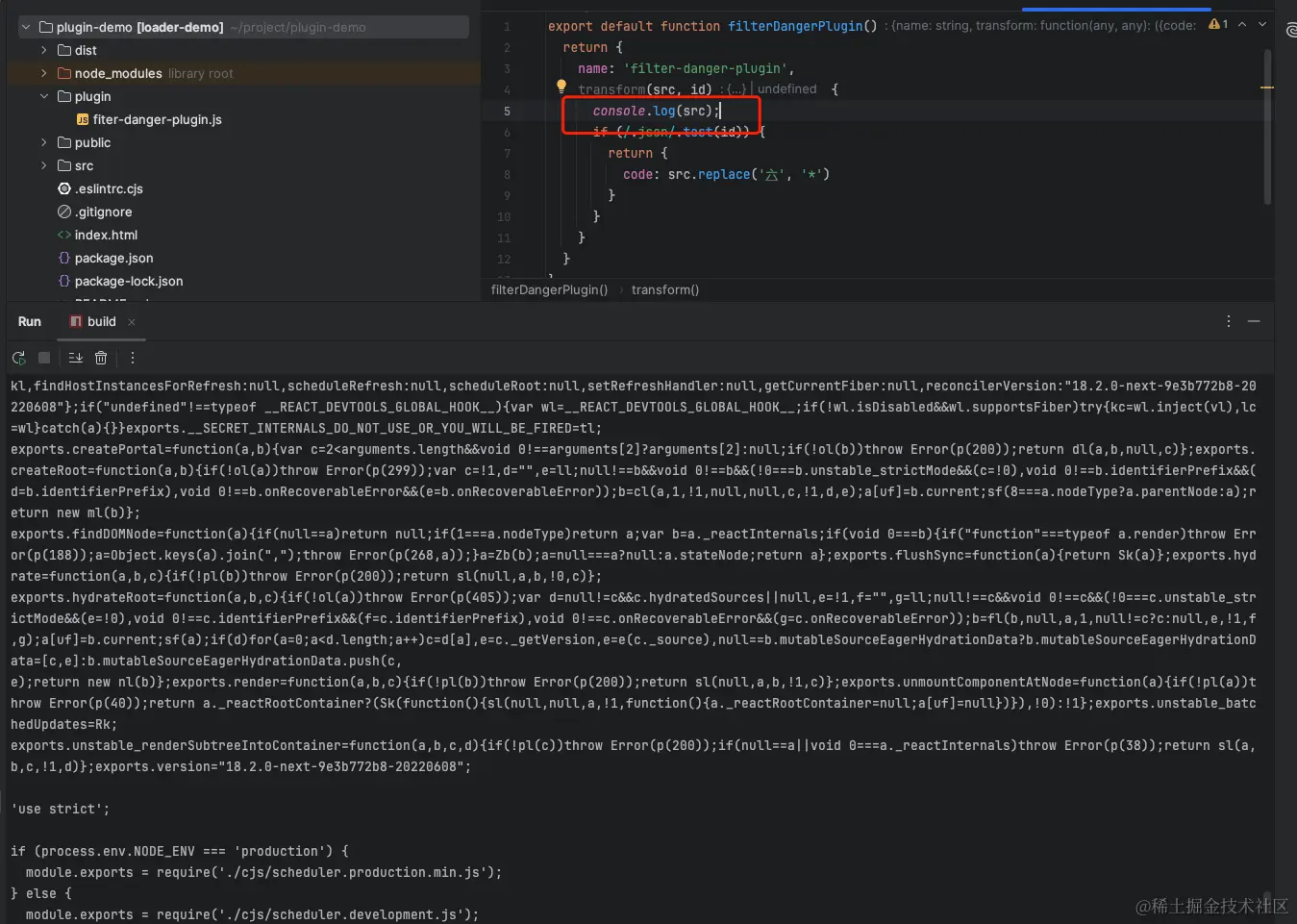Viewport: 1297px width, 924px height.
Task: Clear the console output with the trash icon
Action: 101,358
